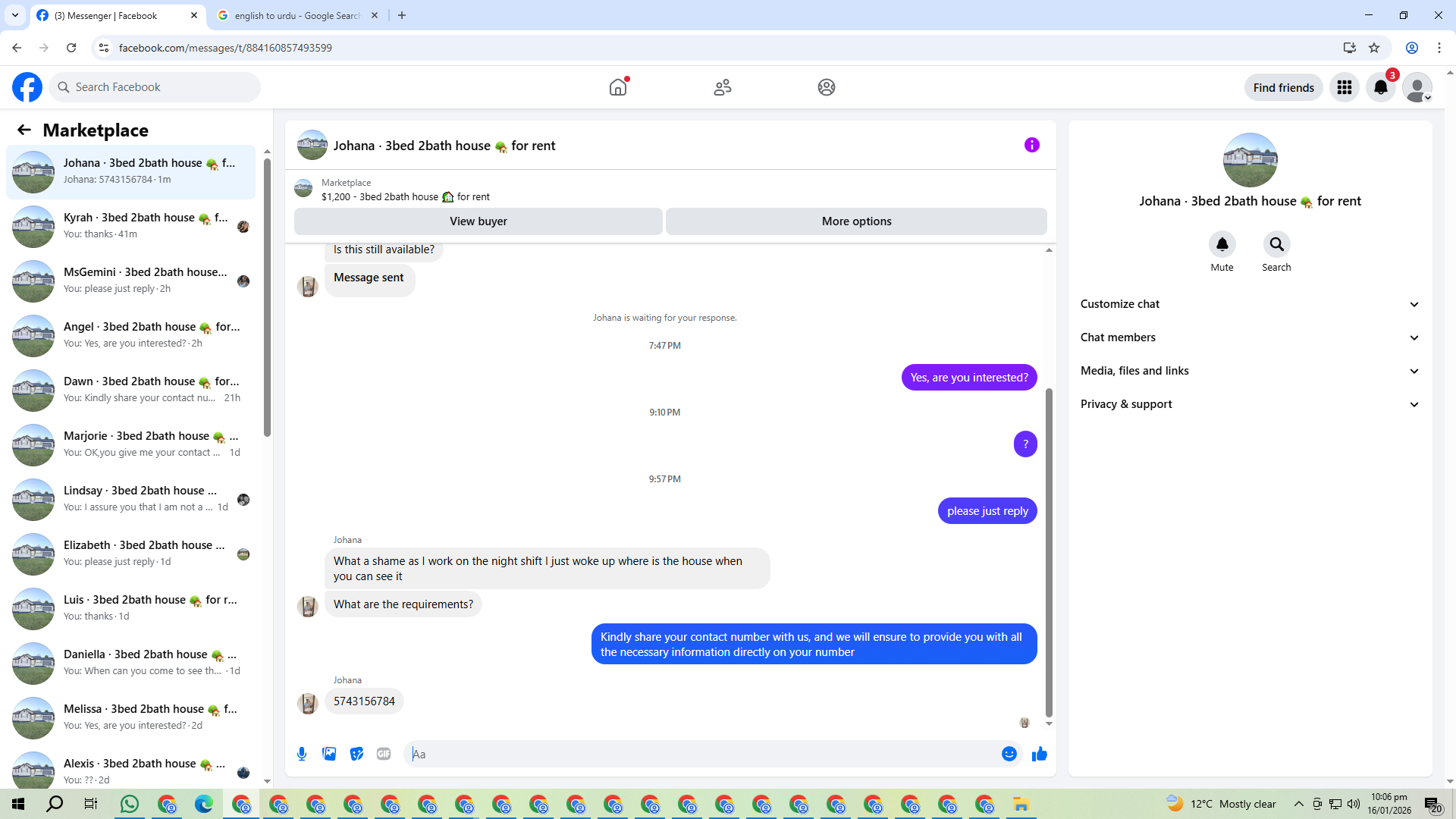Switch to the english to urdu tab

[297, 15]
